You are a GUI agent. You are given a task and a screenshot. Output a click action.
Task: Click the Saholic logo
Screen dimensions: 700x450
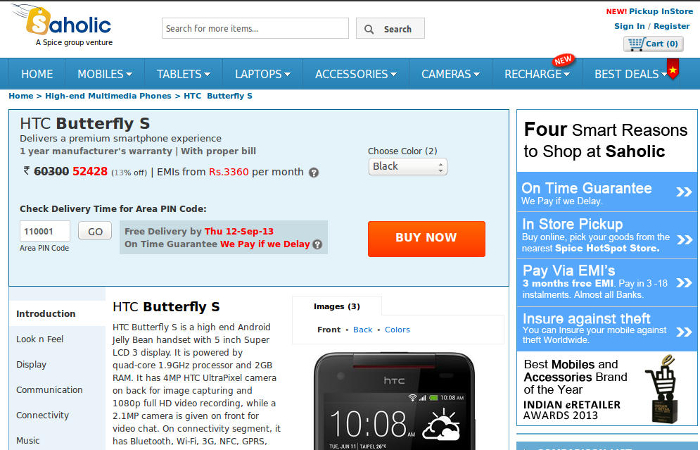(x=62, y=25)
